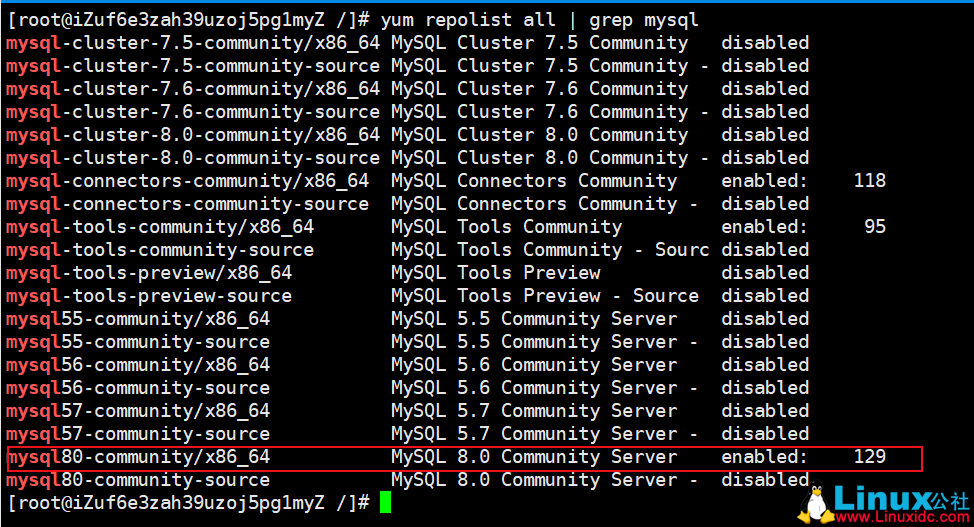
Task: Select 'mysql-cluster-7.6-community/x86_64' repo id
Action: pyautogui.click(x=193, y=89)
